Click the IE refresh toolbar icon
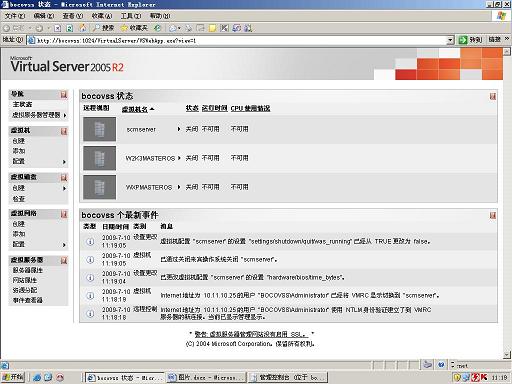Image resolution: width=512 pixels, height=384 pixels. pyautogui.click(x=70, y=28)
